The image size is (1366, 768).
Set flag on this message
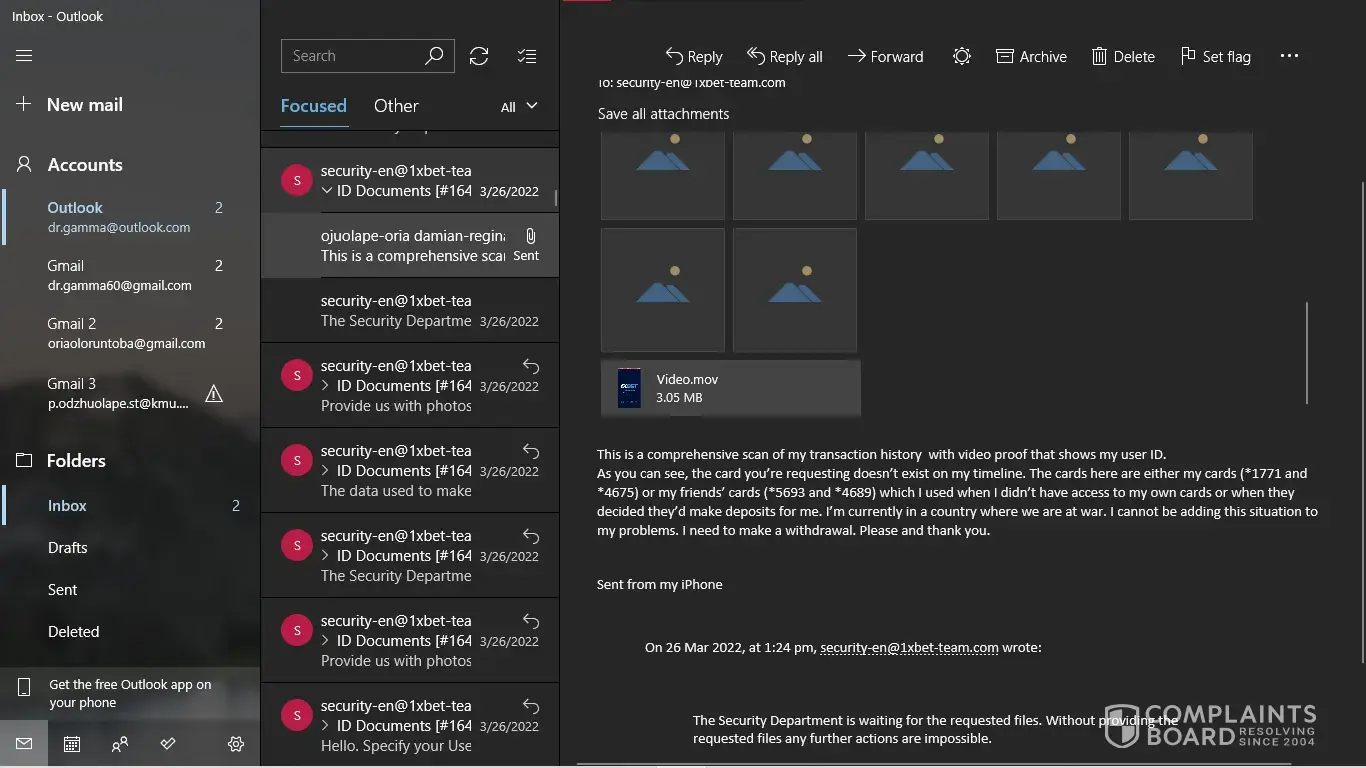[1215, 57]
